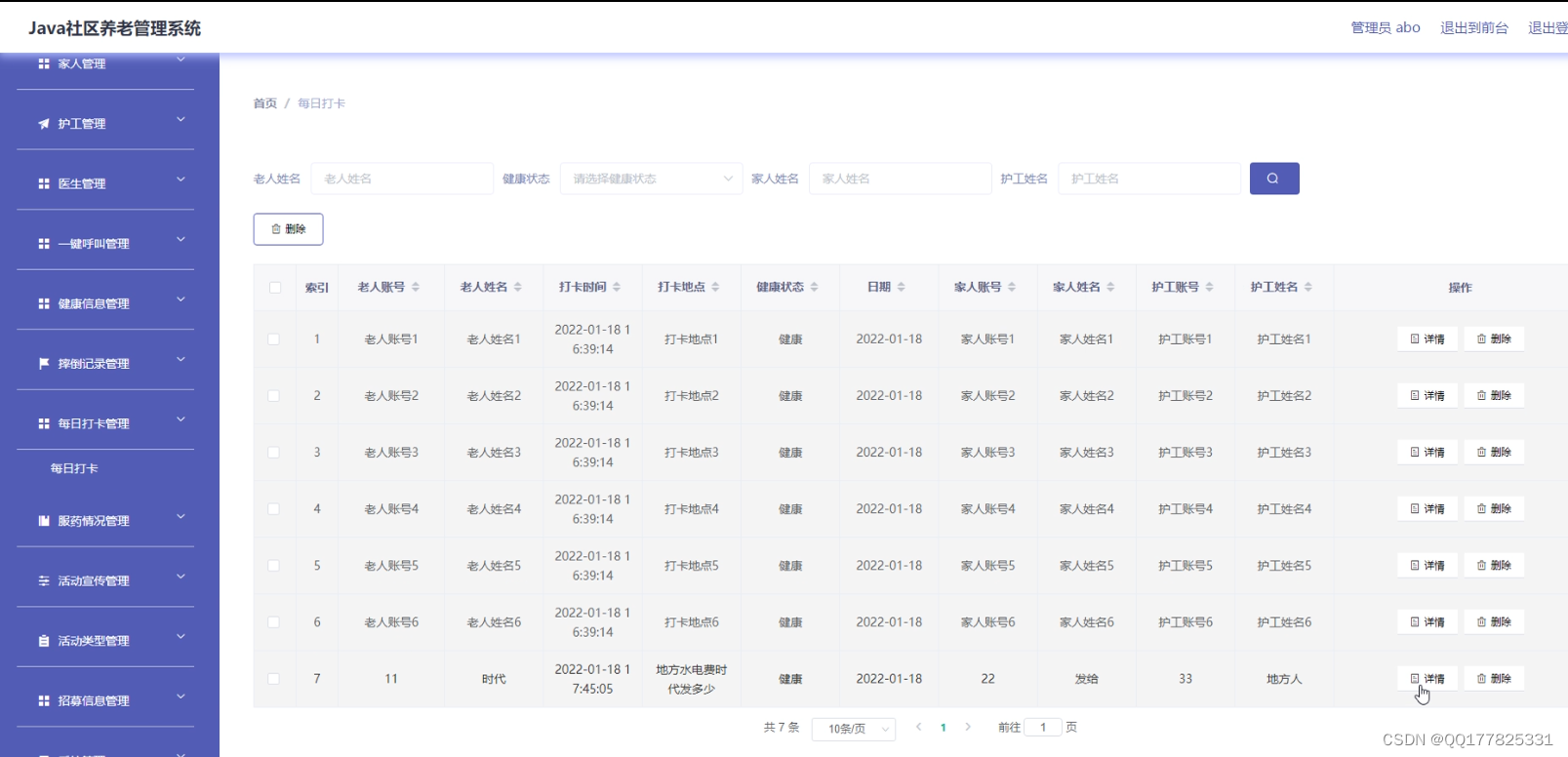The width and height of the screenshot is (1568, 757).
Task: Select page number 1 in pagination
Action: [944, 727]
